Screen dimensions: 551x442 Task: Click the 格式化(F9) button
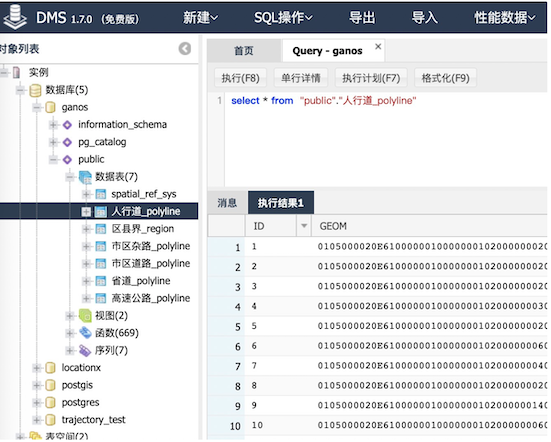tap(445, 78)
